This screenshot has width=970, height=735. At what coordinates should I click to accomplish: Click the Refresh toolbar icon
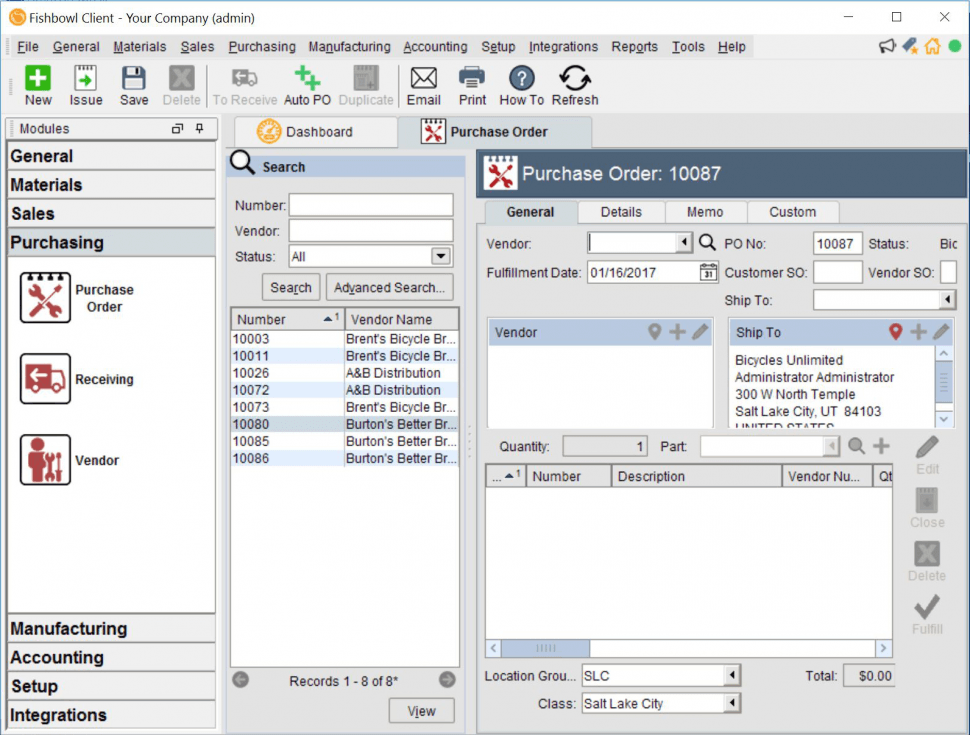tap(574, 79)
